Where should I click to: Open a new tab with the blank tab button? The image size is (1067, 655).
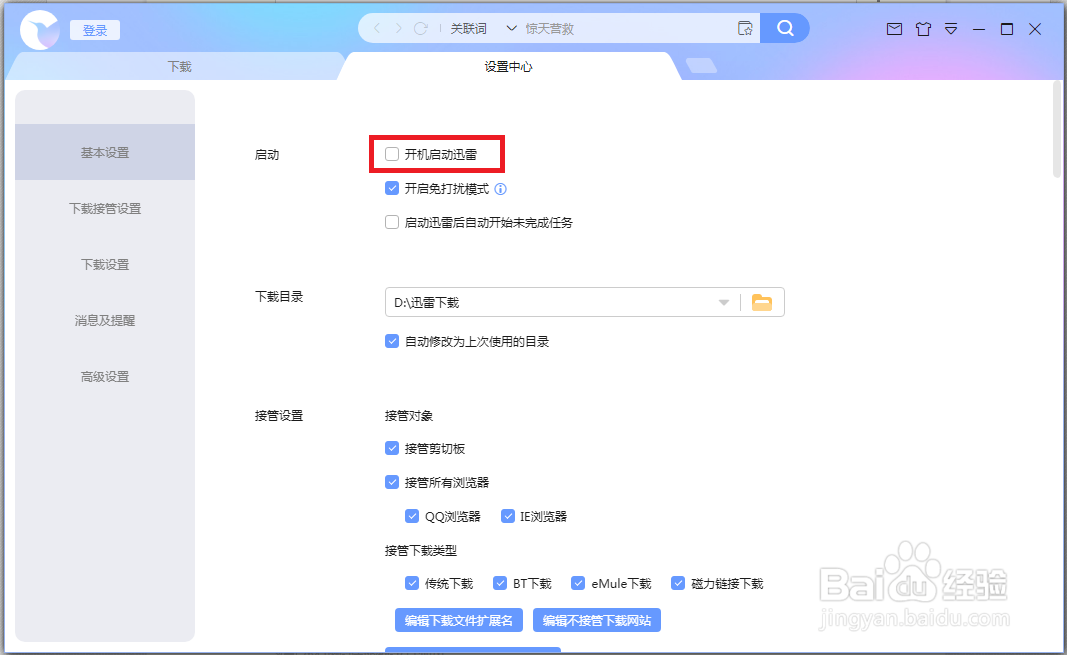pos(701,65)
